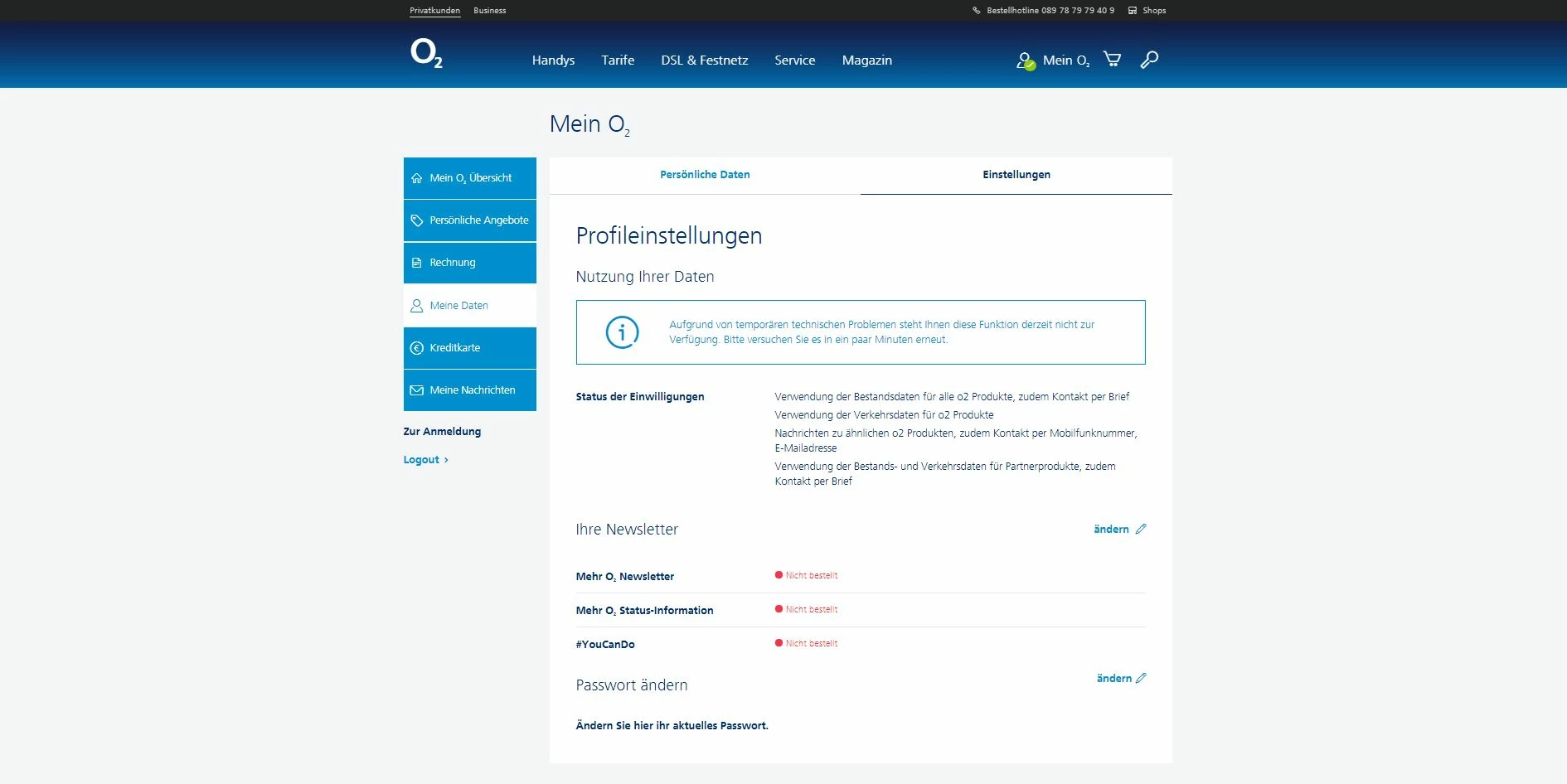Click the pencil icon for Ihre Newsletter
This screenshot has width=1567, height=784.
(x=1141, y=529)
